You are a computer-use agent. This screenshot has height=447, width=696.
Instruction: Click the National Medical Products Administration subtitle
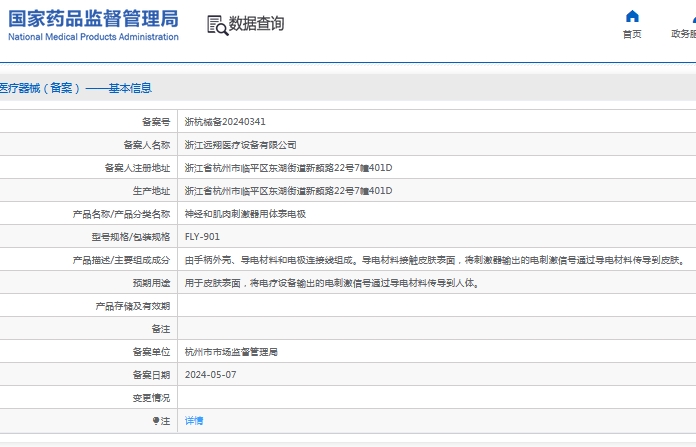click(93, 37)
